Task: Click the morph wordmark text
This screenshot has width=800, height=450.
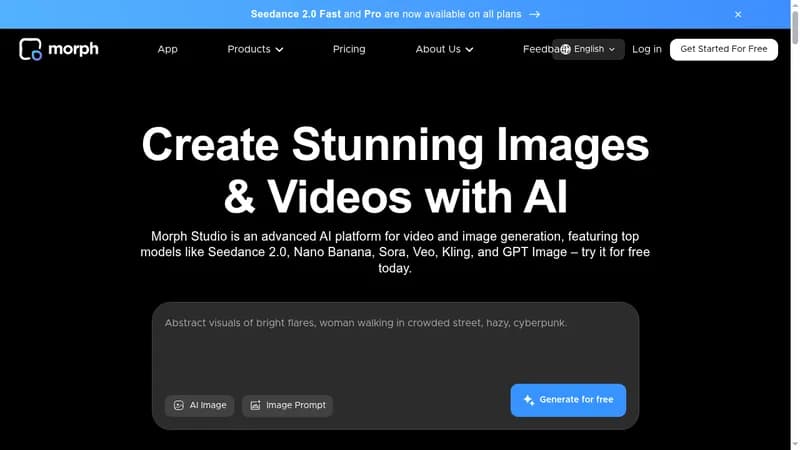Action: [73, 49]
